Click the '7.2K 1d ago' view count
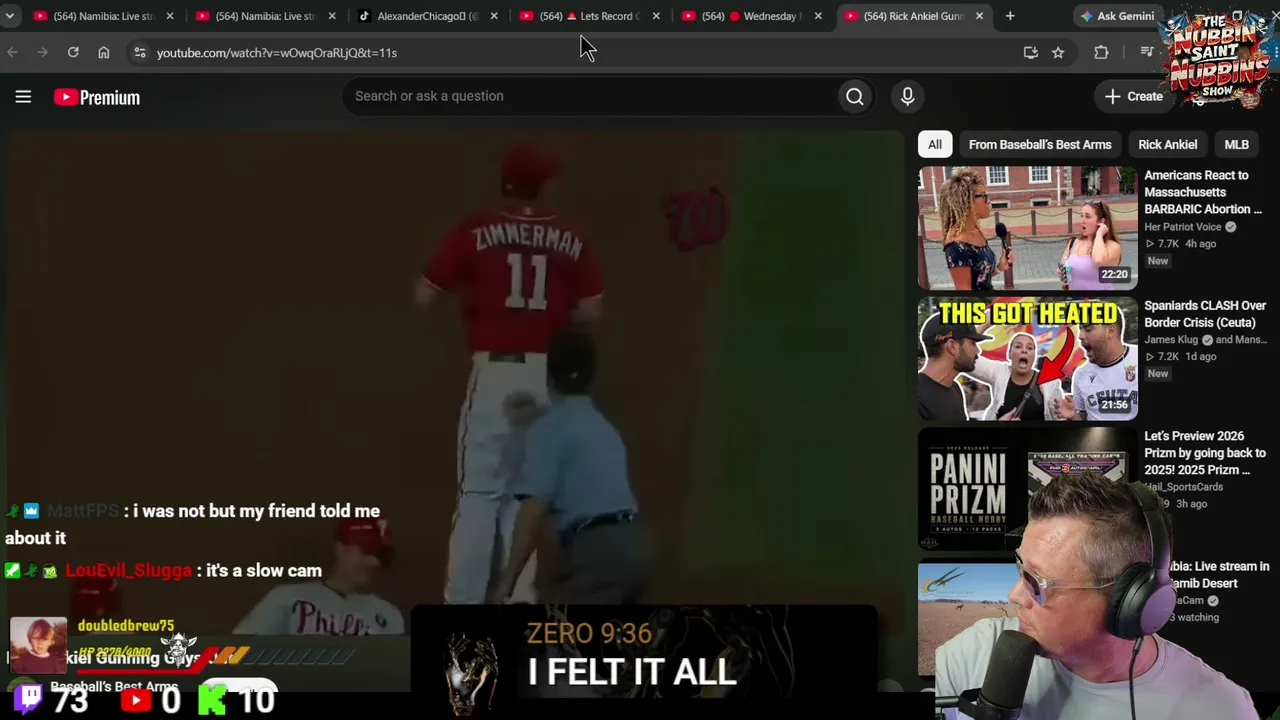 (1180, 357)
